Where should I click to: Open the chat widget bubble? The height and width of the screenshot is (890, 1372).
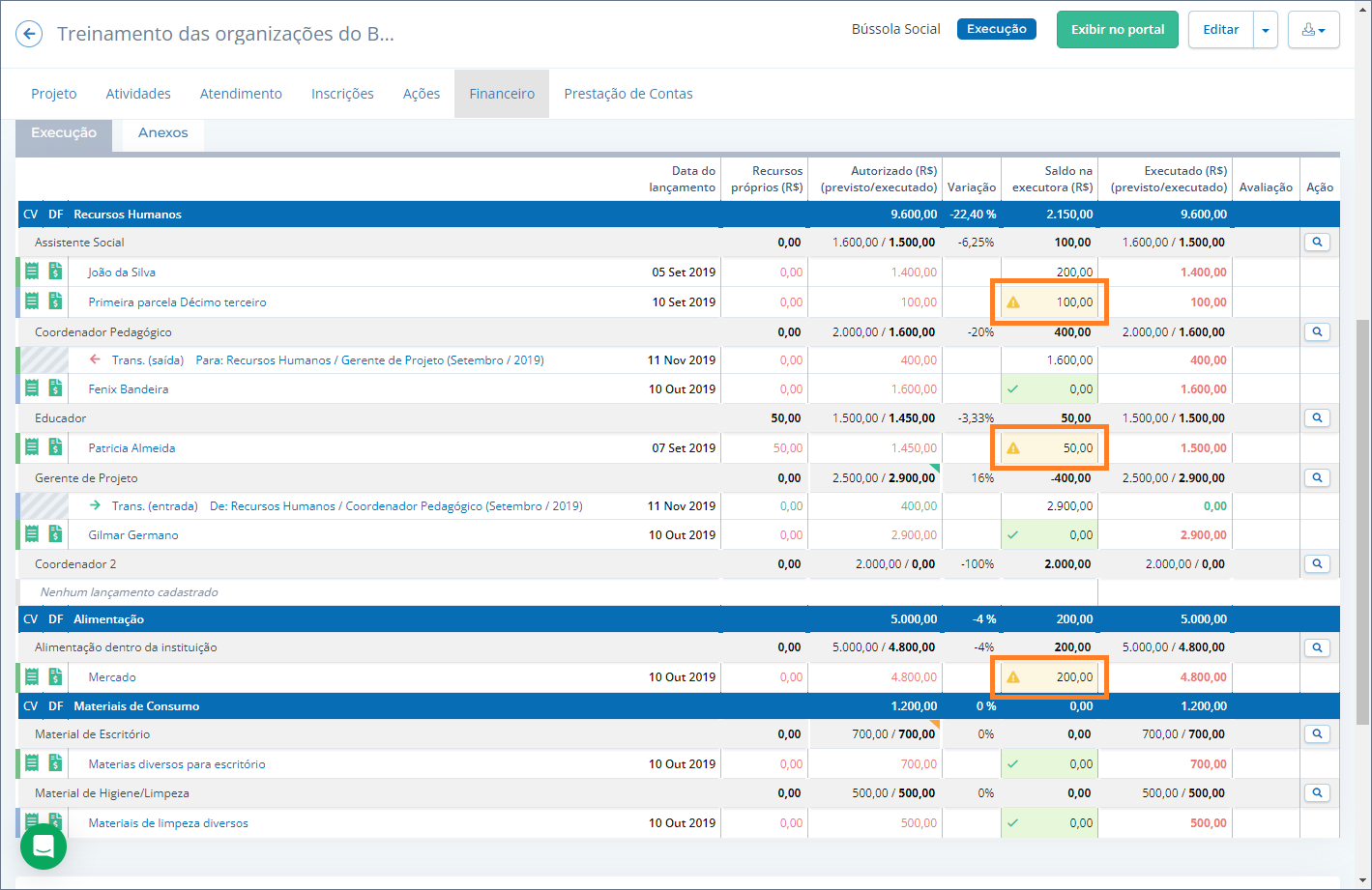point(44,847)
